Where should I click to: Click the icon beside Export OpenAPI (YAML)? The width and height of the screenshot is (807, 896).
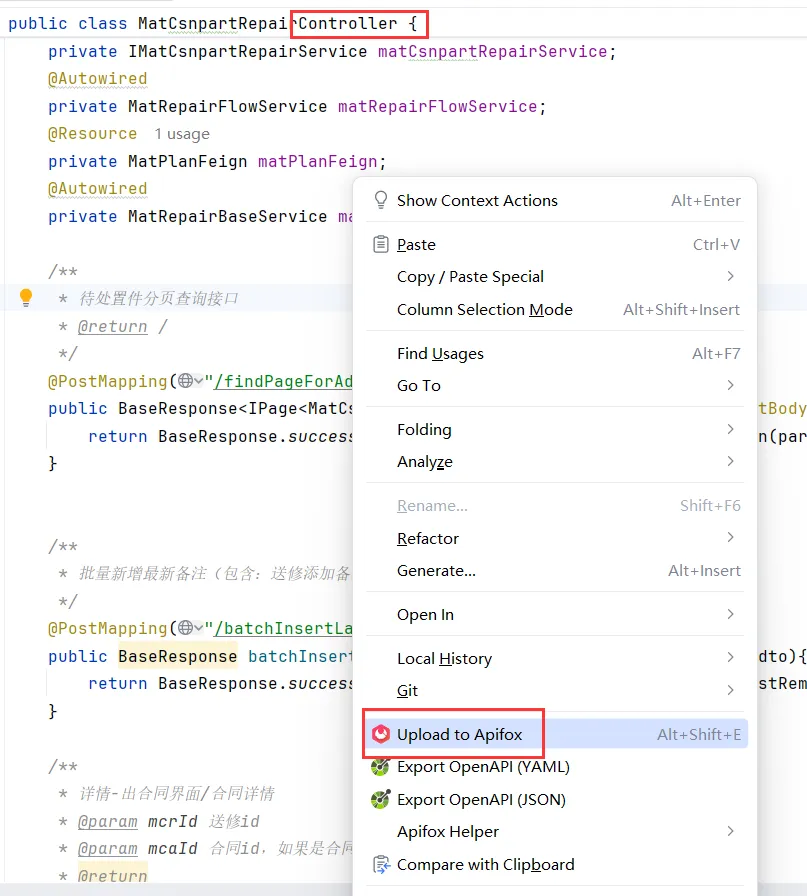(x=381, y=767)
